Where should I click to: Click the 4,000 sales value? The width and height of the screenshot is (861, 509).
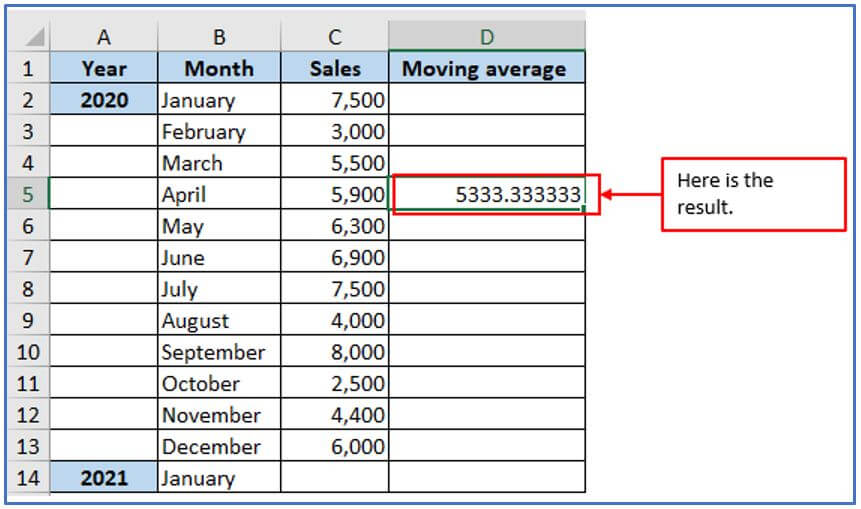[334, 320]
